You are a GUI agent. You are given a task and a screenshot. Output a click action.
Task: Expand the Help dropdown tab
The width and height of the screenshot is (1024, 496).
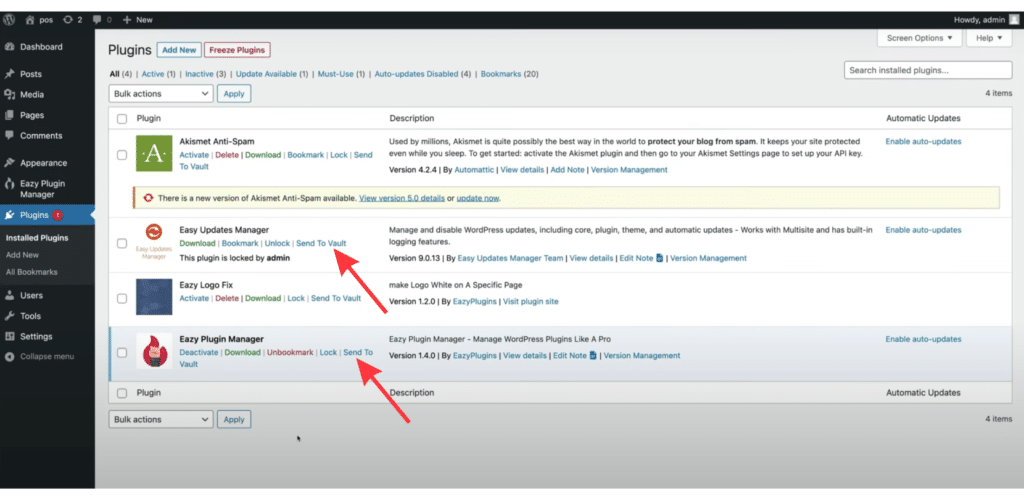tap(989, 39)
